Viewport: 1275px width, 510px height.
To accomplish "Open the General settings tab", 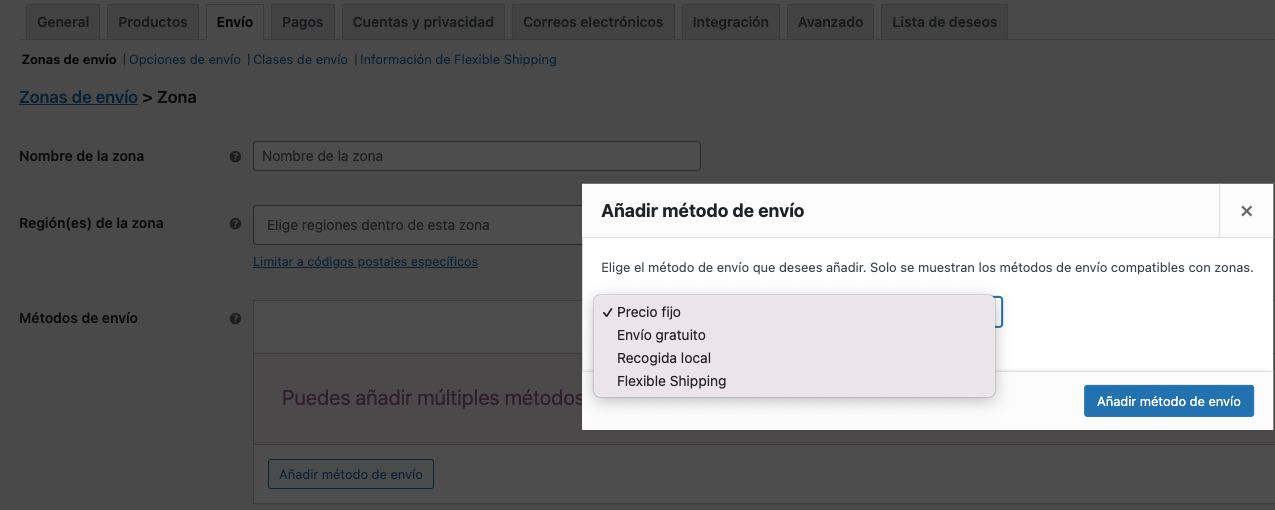I will [x=63, y=22].
